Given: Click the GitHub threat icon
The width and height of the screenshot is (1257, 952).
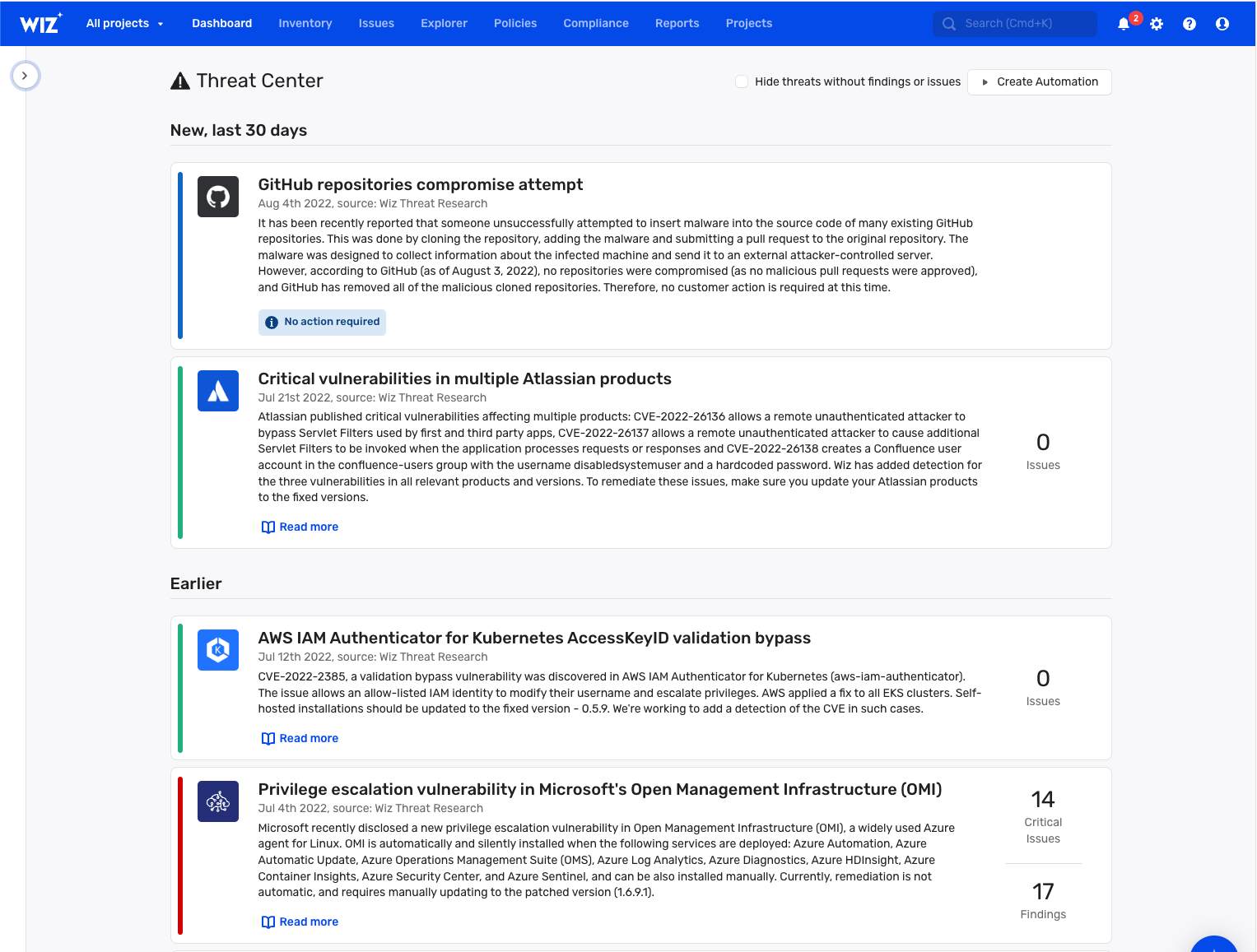Looking at the screenshot, I should [218, 197].
